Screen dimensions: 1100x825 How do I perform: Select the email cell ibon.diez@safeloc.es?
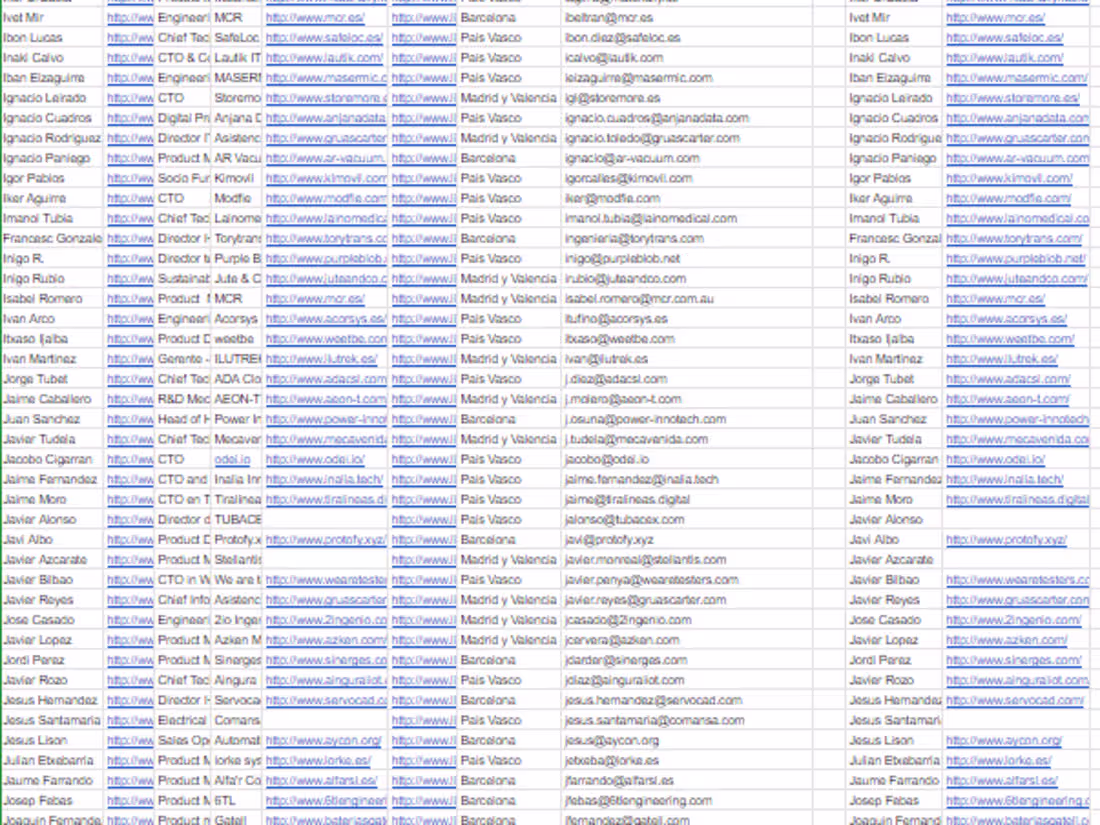tap(622, 38)
